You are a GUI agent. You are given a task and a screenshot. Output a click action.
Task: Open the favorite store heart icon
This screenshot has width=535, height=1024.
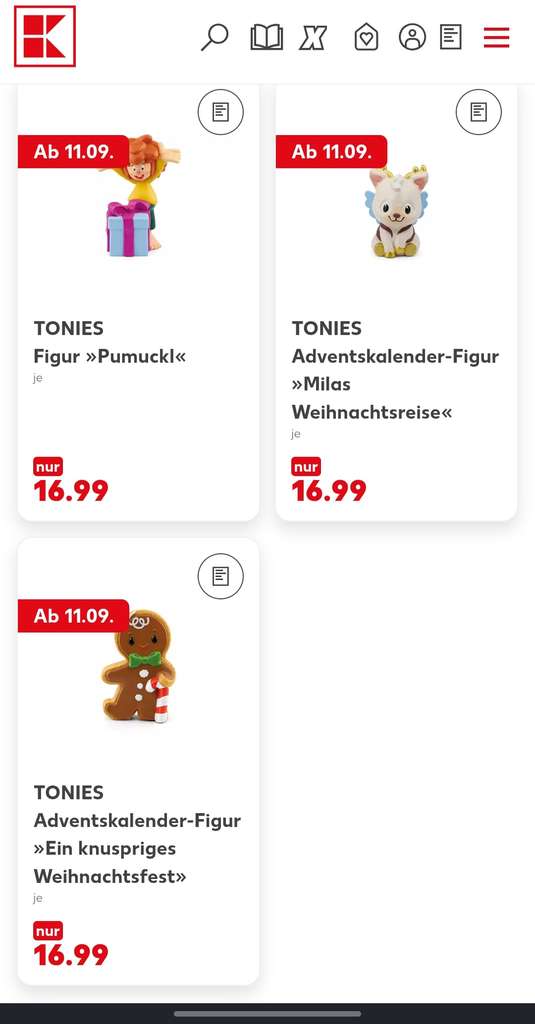coord(366,37)
